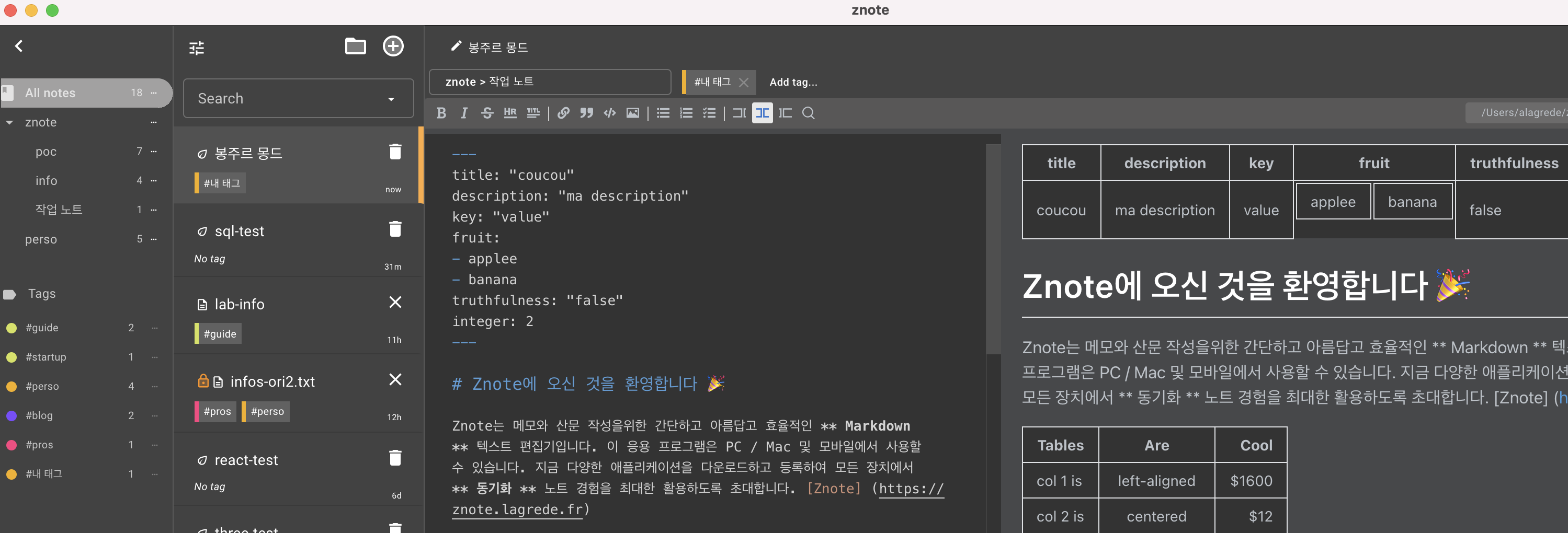Insert horizontal rule (HR)

click(x=510, y=113)
